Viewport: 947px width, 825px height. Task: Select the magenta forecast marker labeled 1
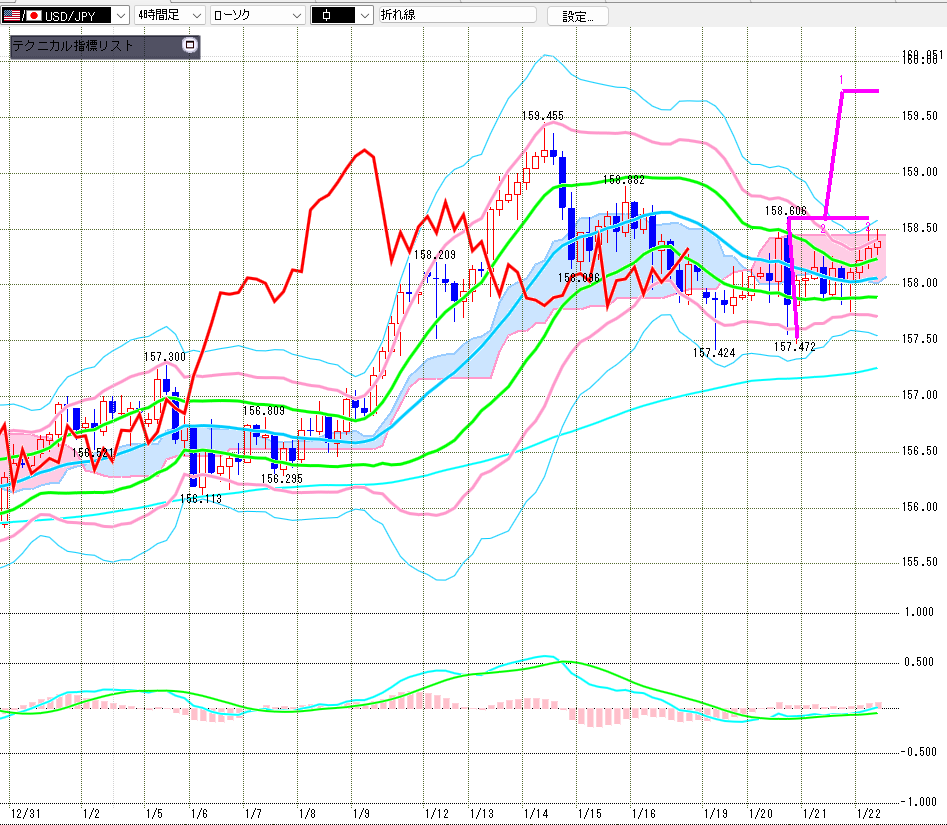click(842, 79)
